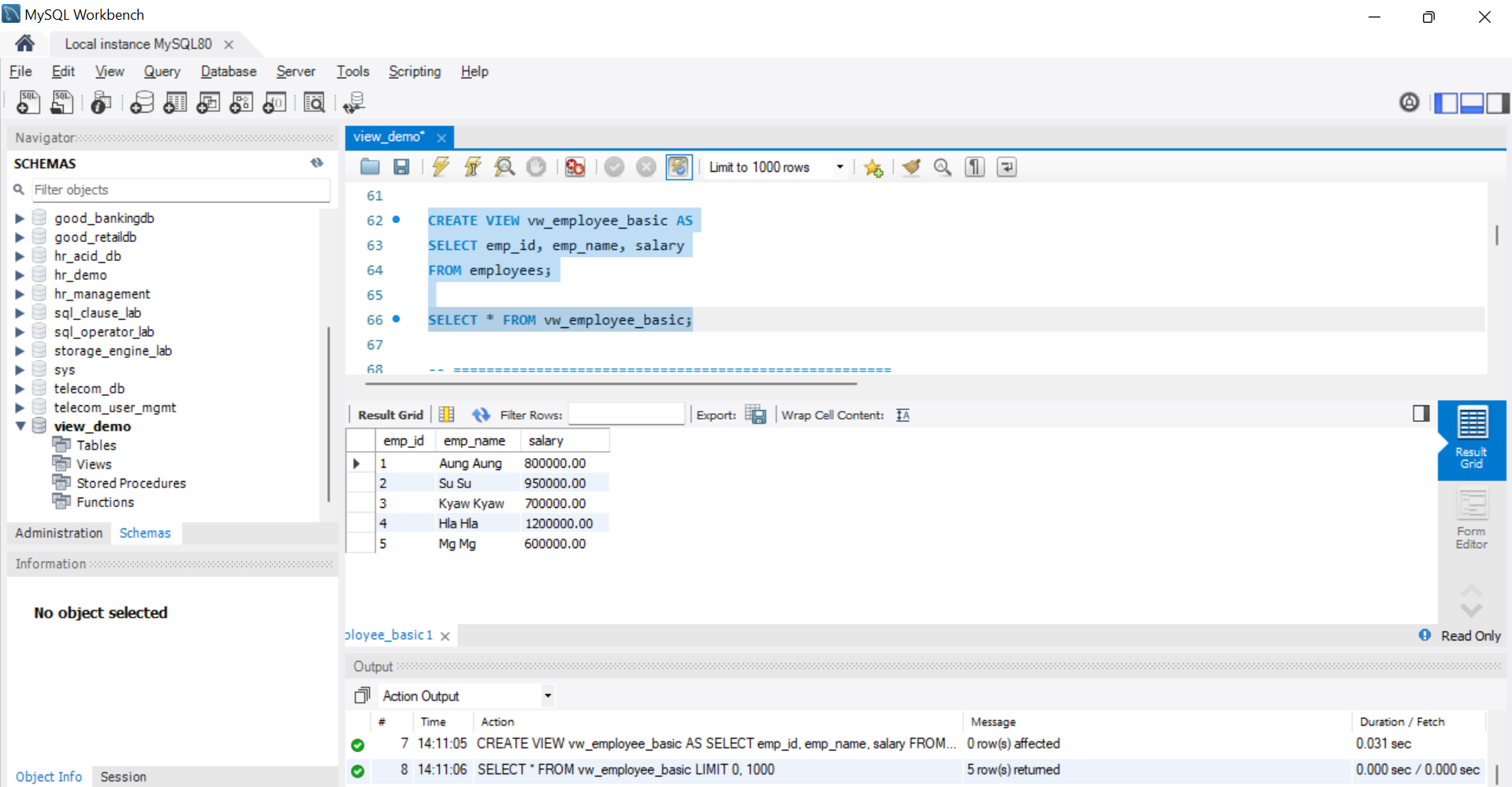
Task: Toggle continue-on-error execution mode
Action: point(575,166)
